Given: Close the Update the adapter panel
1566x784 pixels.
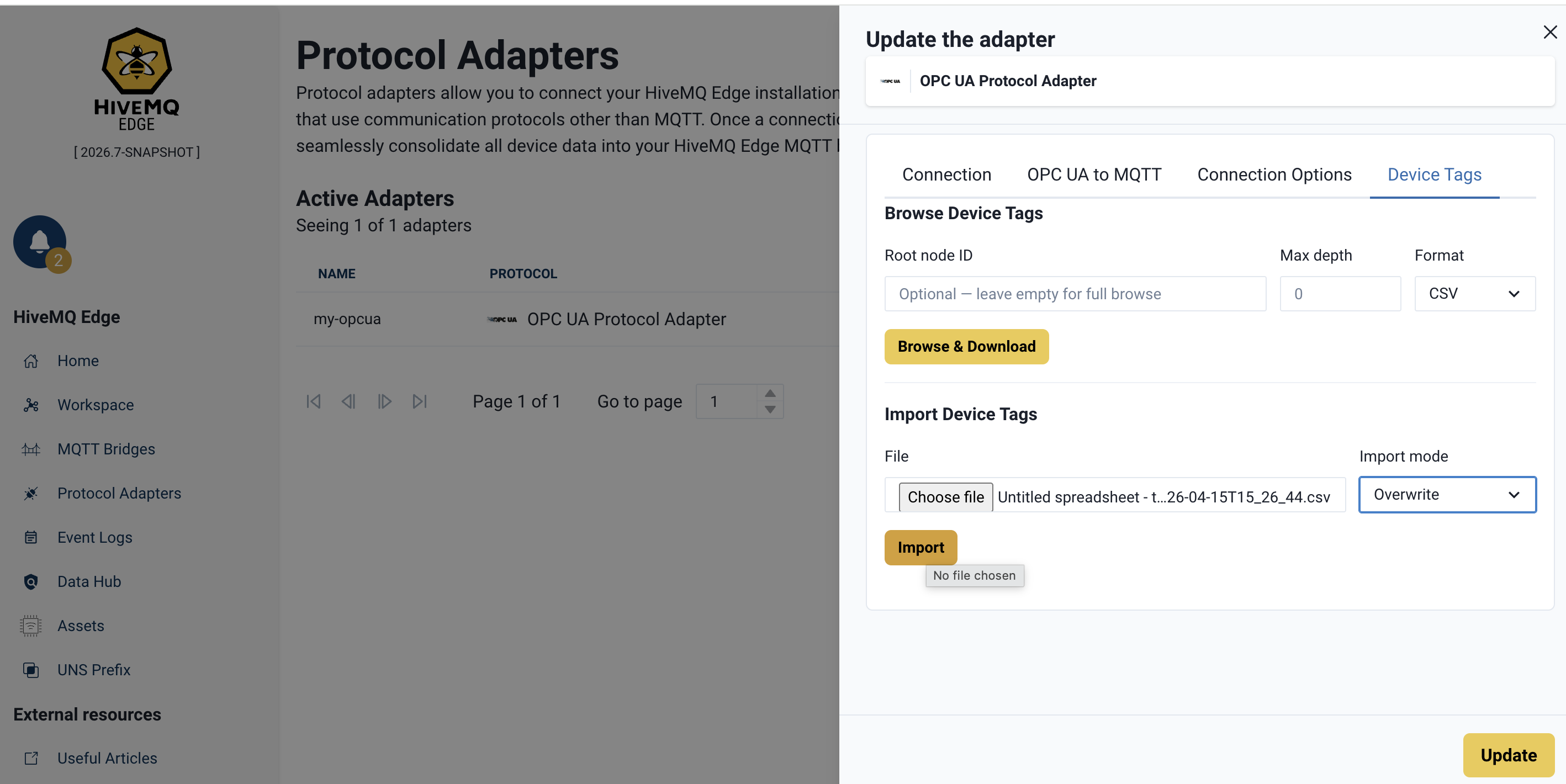Looking at the screenshot, I should click(1549, 32).
